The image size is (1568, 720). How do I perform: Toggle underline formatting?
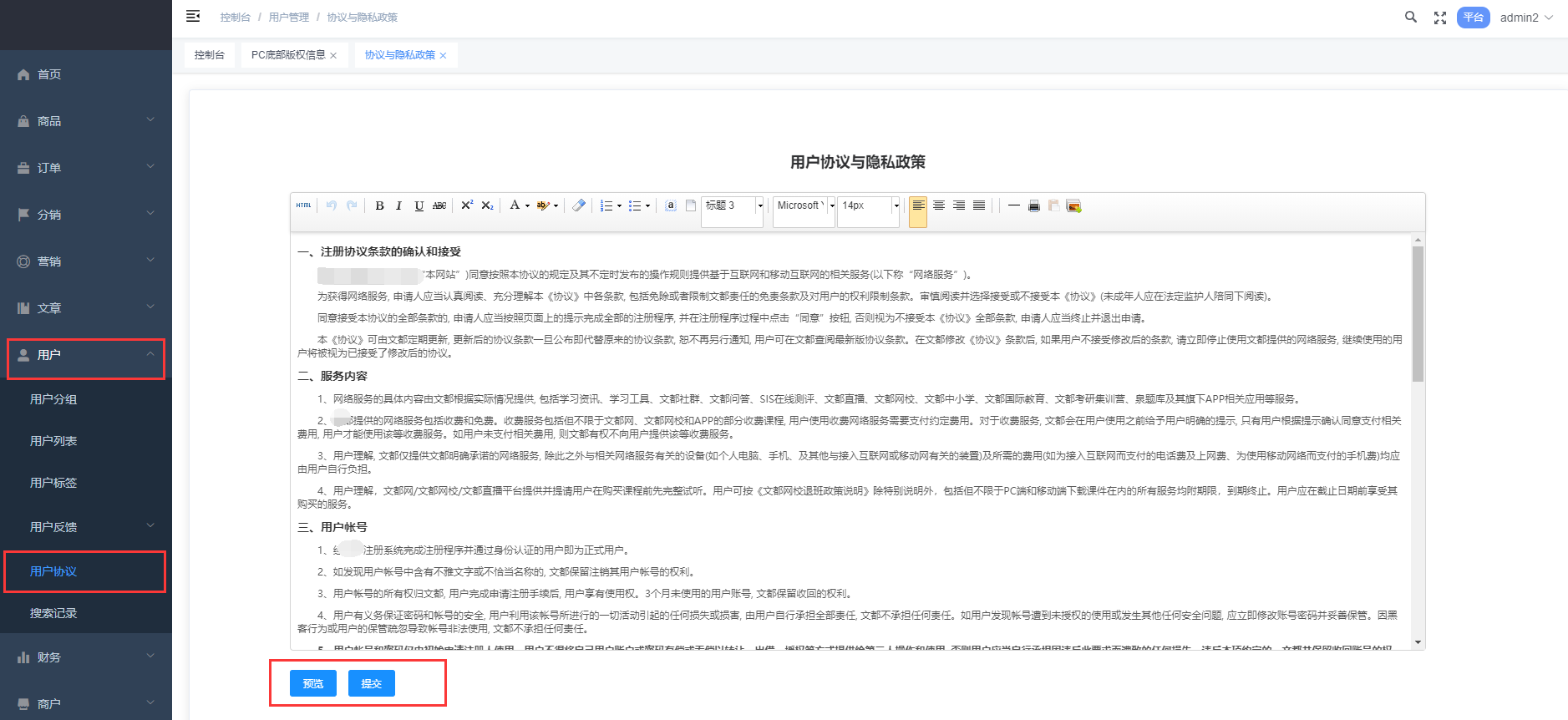click(419, 205)
